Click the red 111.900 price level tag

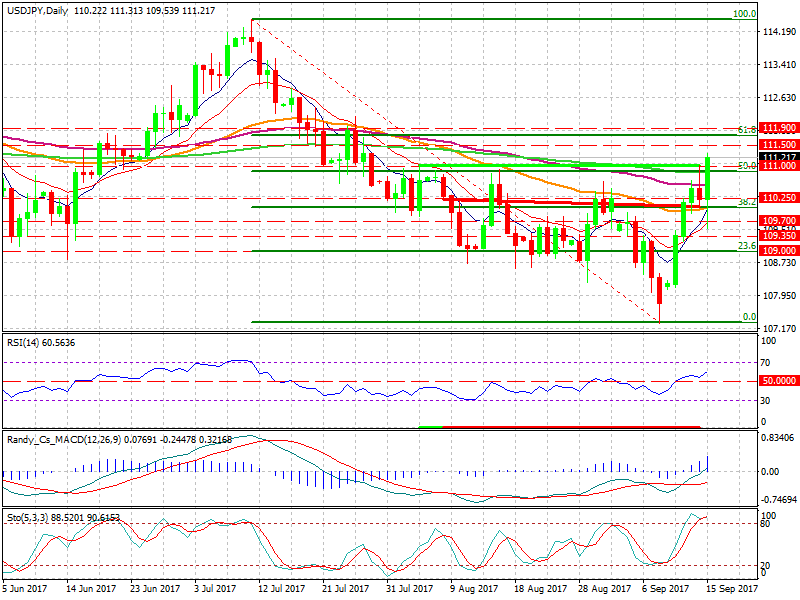coord(778,128)
